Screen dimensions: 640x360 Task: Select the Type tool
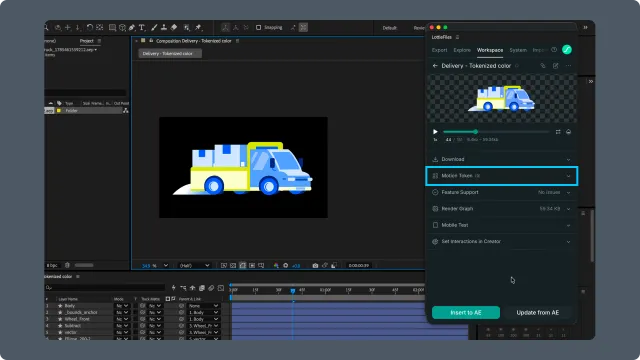pos(142,27)
